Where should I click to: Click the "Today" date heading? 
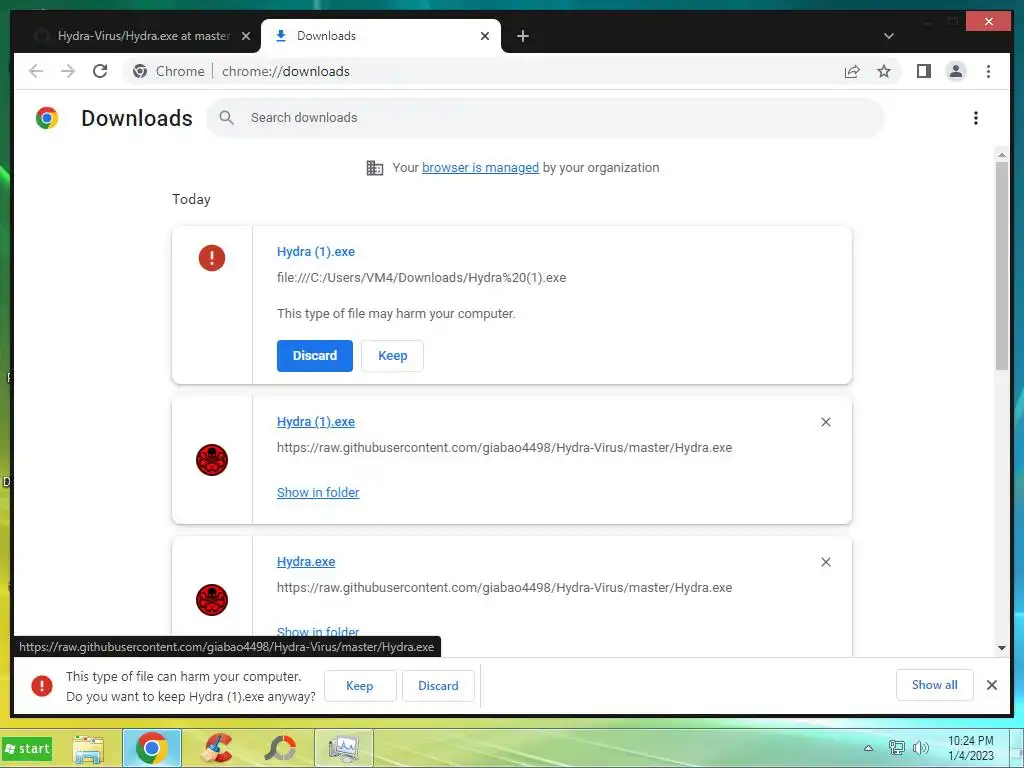coord(191,199)
